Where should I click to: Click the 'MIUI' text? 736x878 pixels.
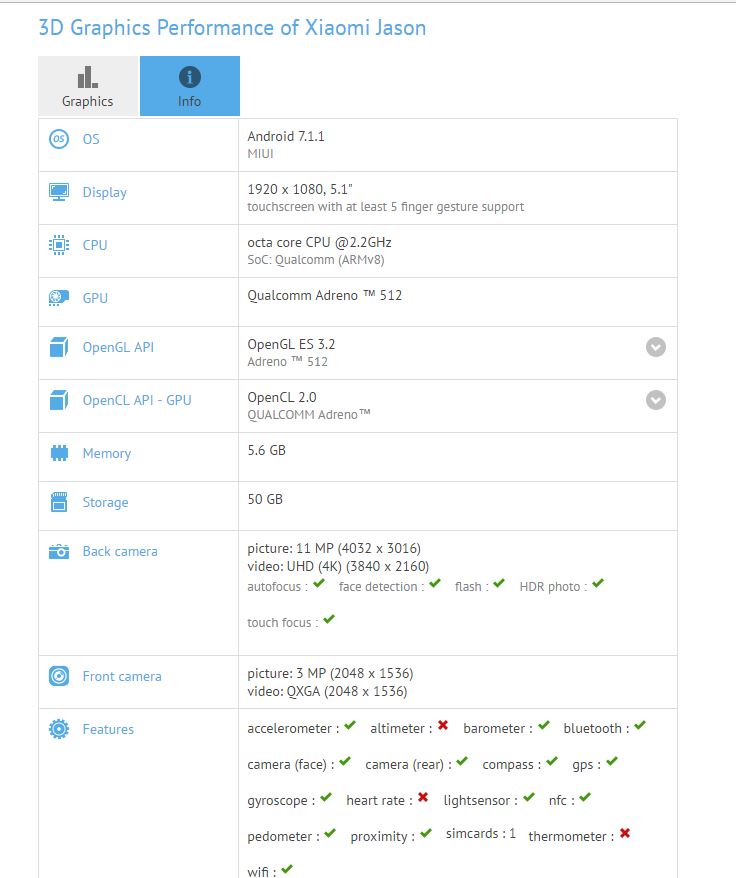click(x=260, y=154)
